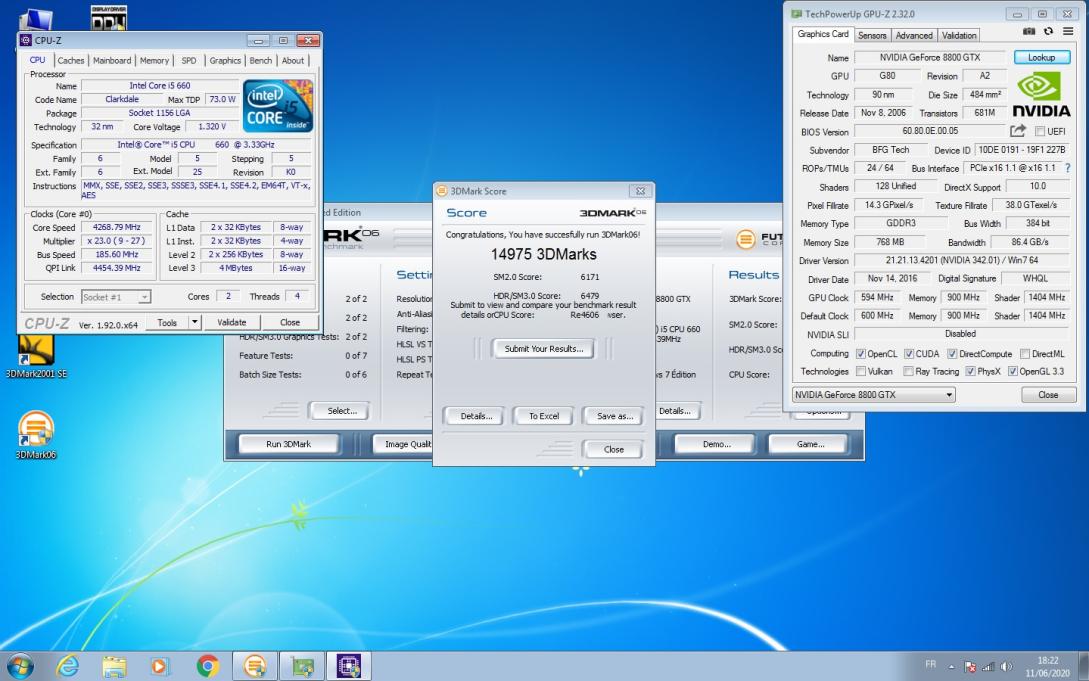Switch to the CPU-Z Graphics tab
Image resolution: width=1089 pixels, height=681 pixels.
coord(225,60)
